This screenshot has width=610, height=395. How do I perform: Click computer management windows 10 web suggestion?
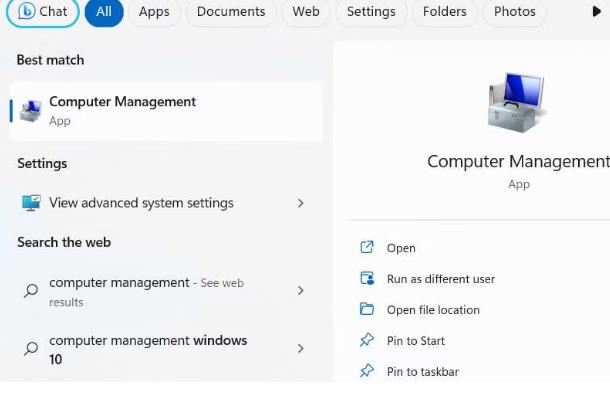[x=148, y=349]
